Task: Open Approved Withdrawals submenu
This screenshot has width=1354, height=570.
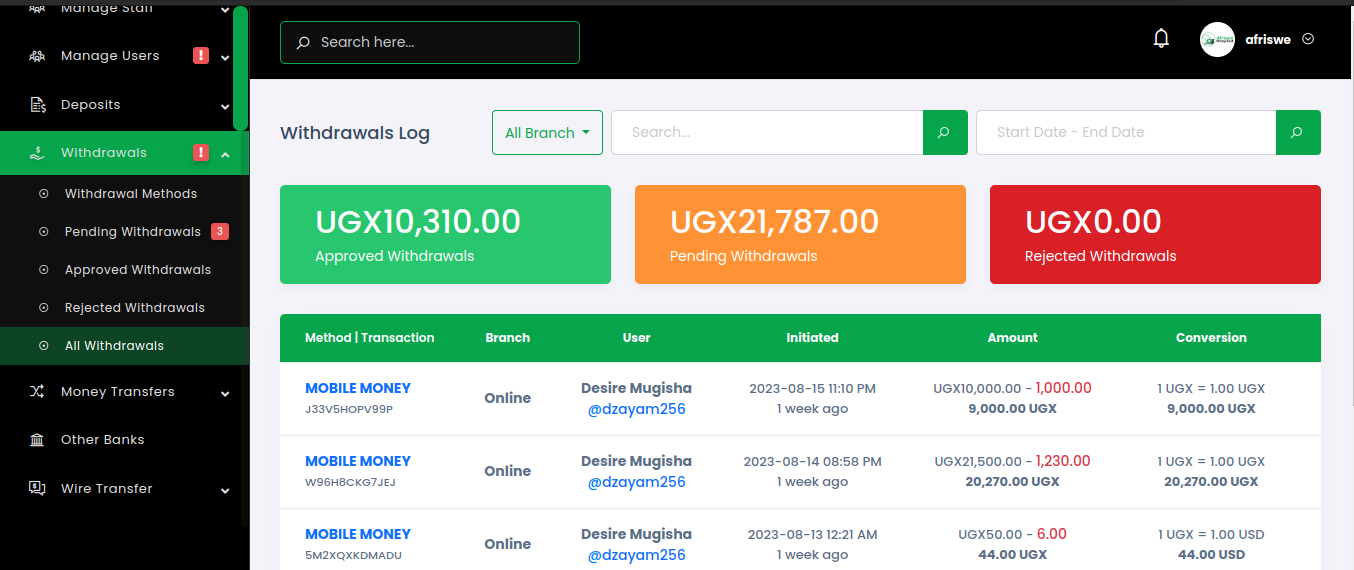Action: (x=138, y=270)
